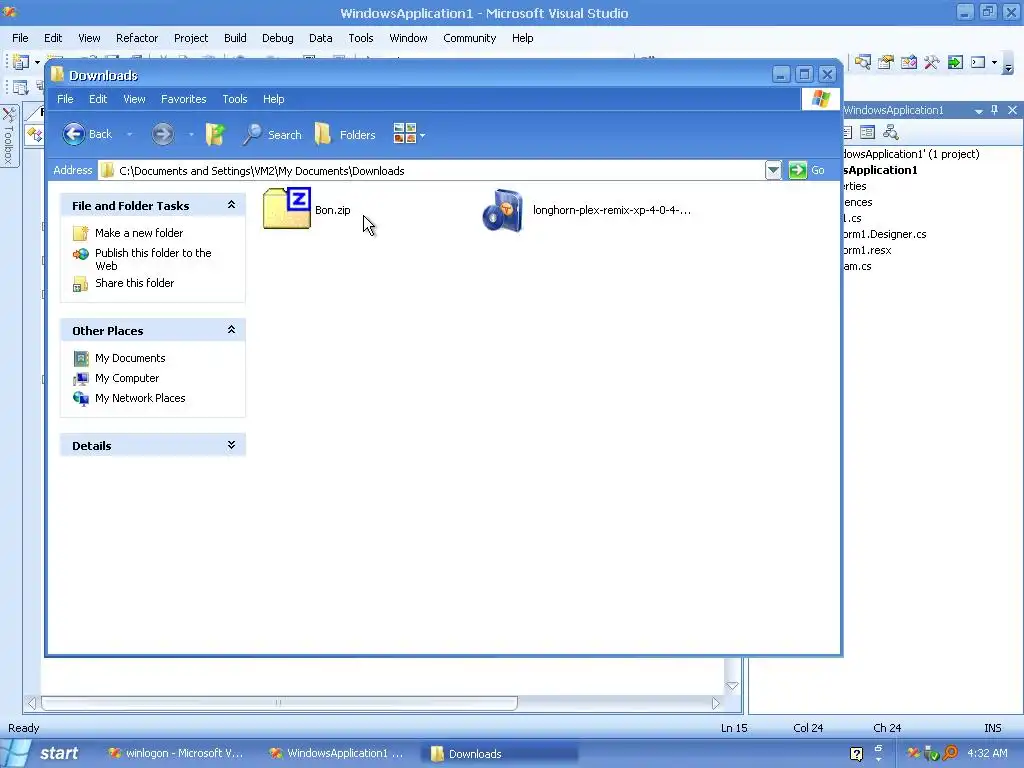This screenshot has width=1024, height=768.
Task: Go up one folder level
Action: 216,135
